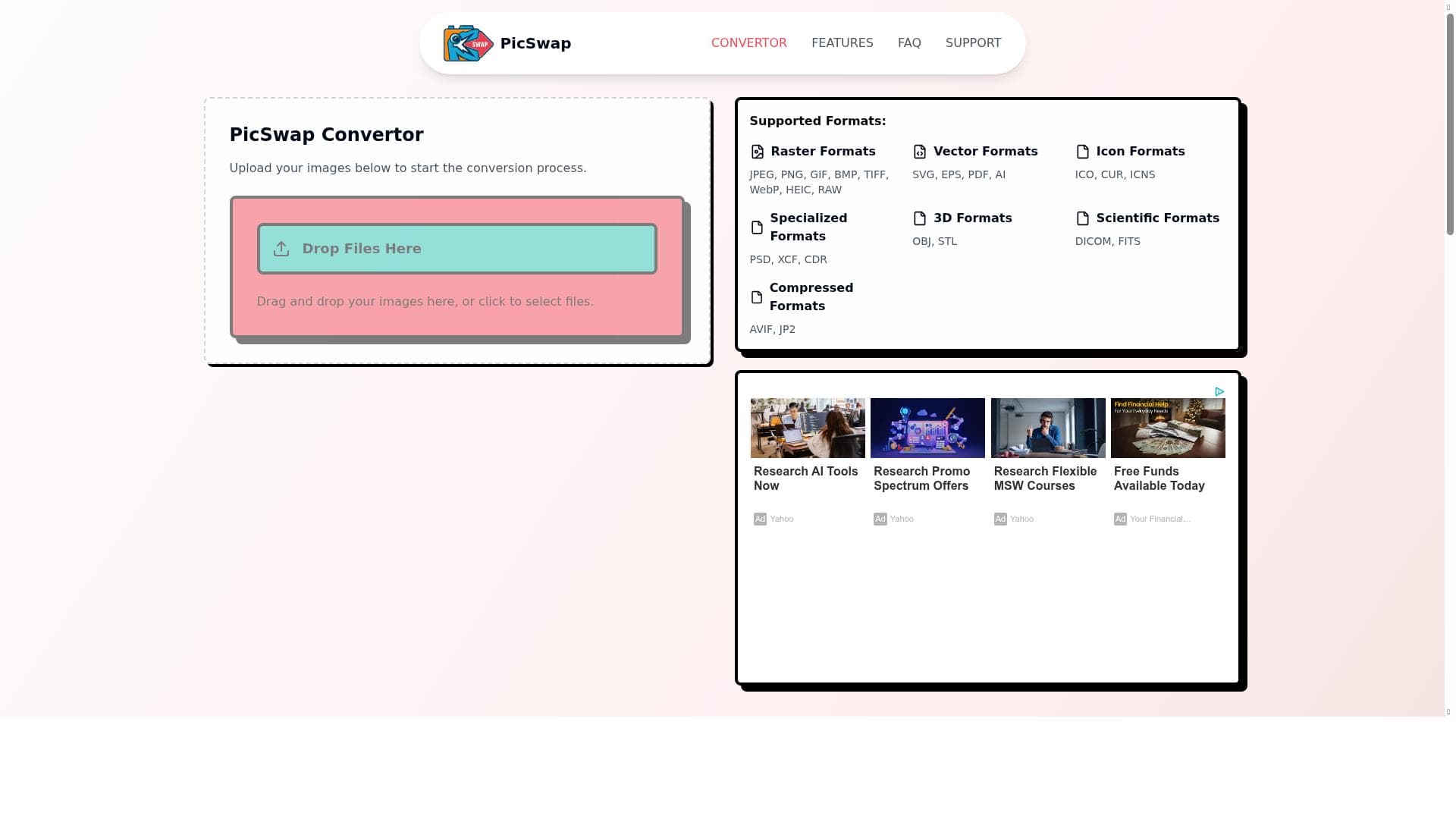Click the office workers ad thumbnail
This screenshot has width=1456, height=819.
(x=808, y=428)
